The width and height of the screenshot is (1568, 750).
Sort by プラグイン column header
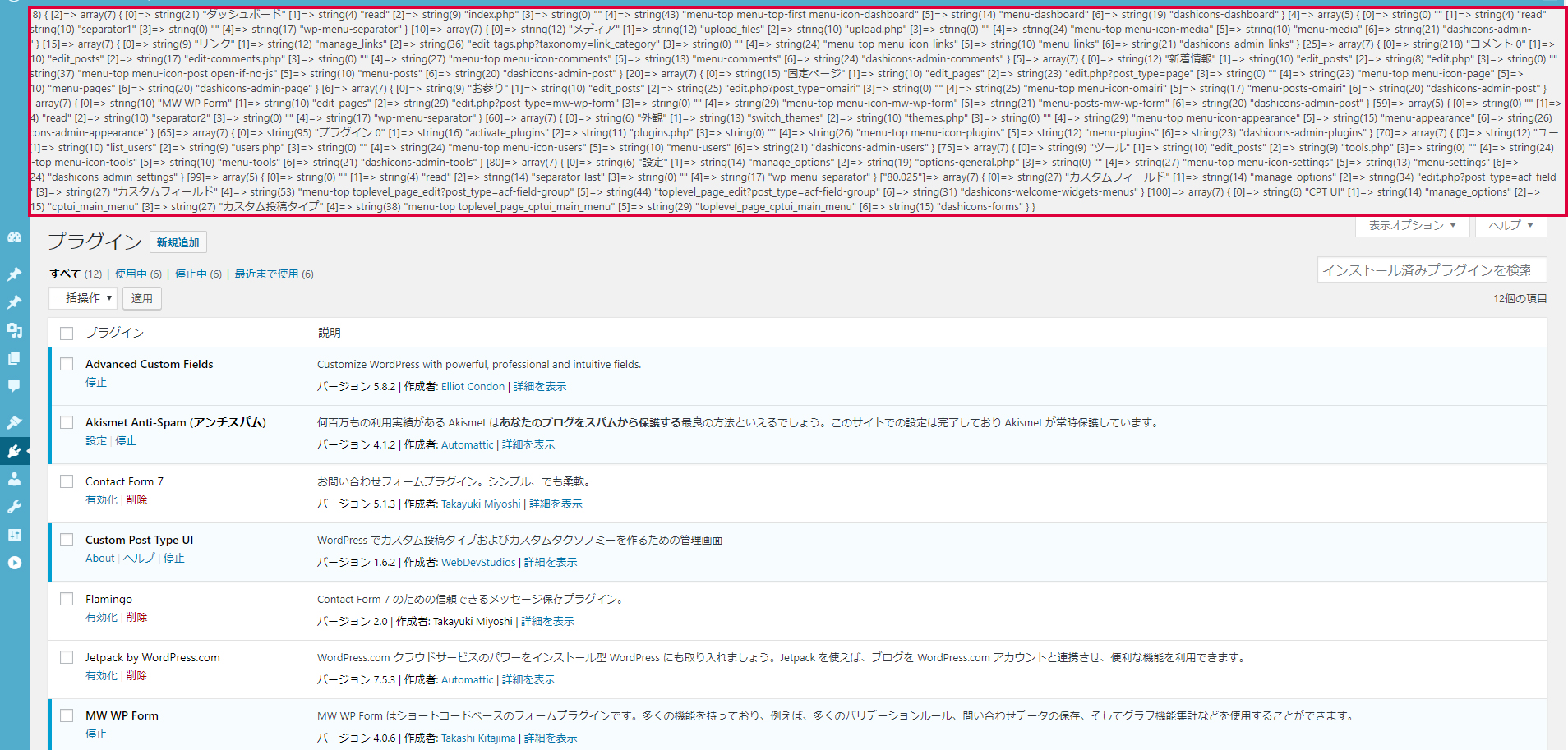point(115,333)
